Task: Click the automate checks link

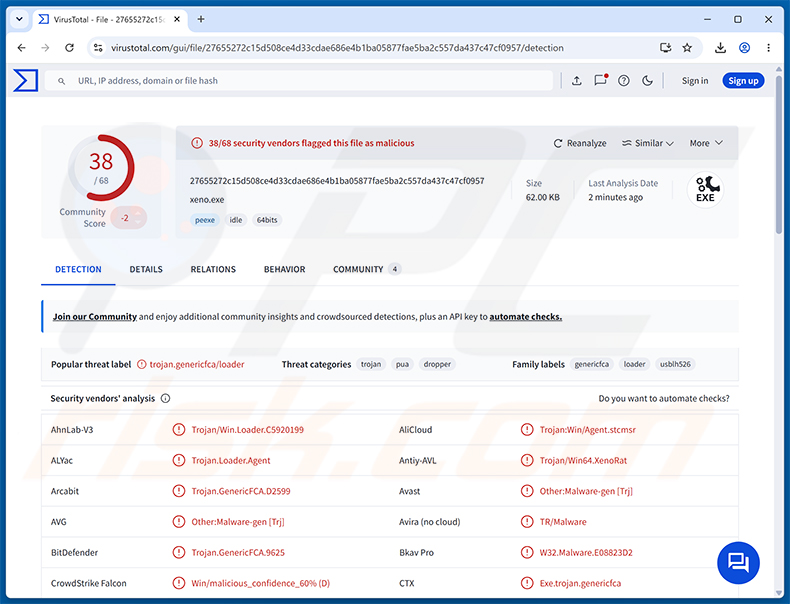Action: click(525, 317)
